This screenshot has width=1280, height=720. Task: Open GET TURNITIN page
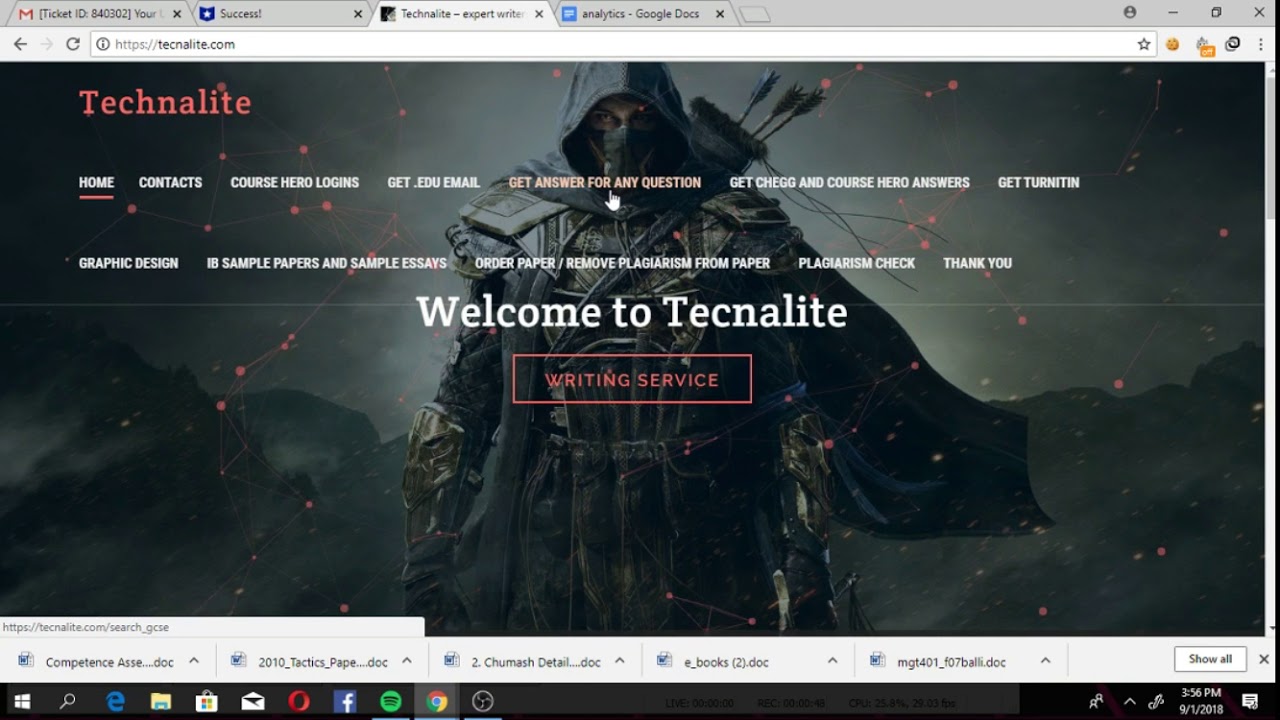click(1038, 182)
